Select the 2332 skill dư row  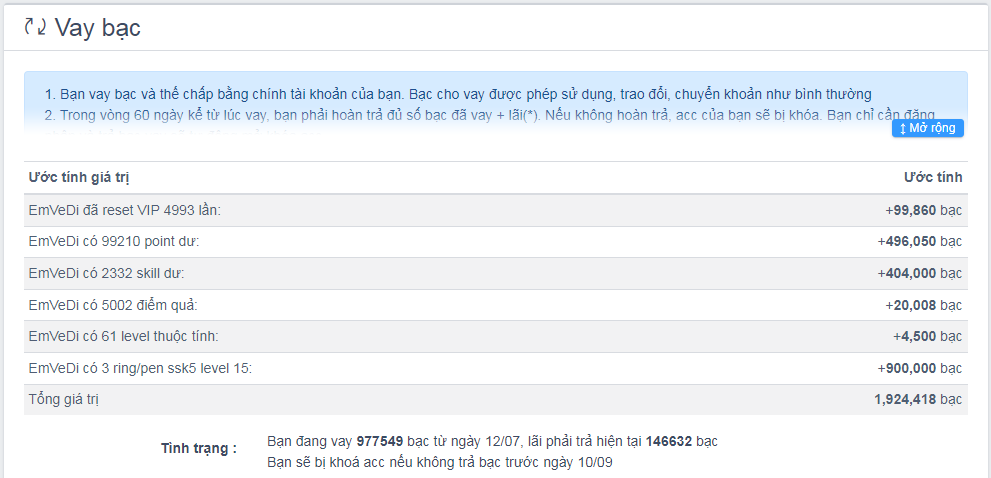click(106, 273)
